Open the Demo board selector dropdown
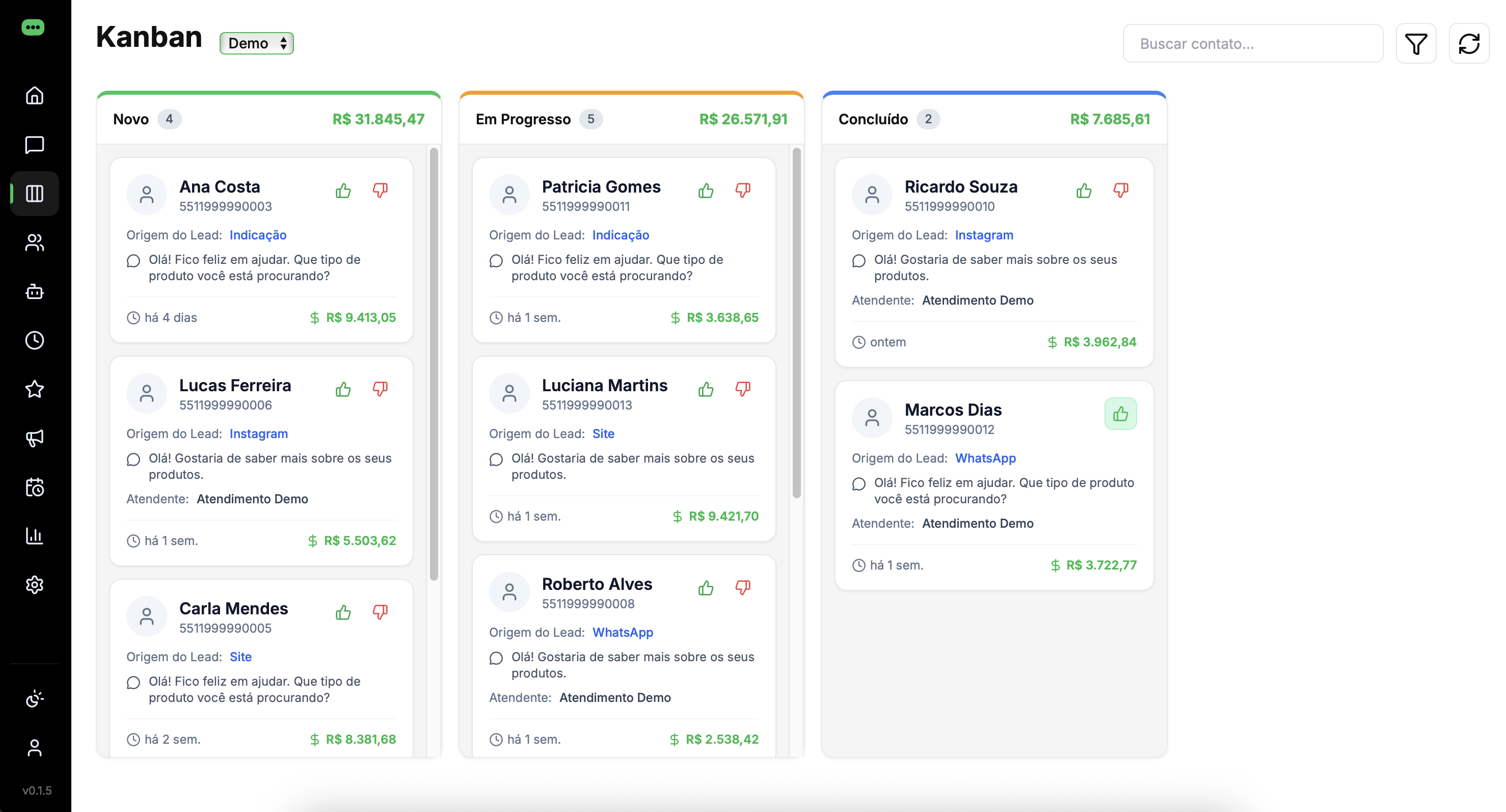Viewport: 1506px width, 812px height. (257, 43)
